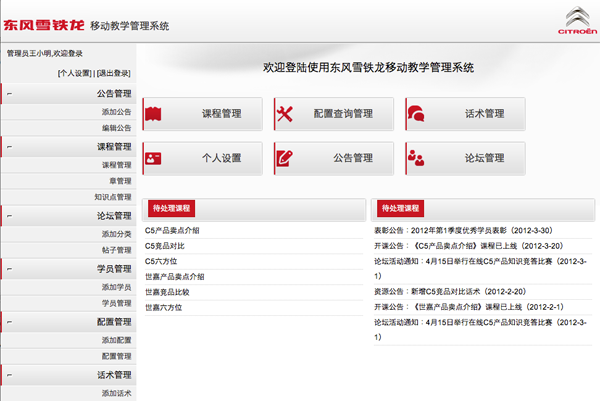Open 添加分类 in the sidebar
The image size is (600, 401).
tap(116, 234)
